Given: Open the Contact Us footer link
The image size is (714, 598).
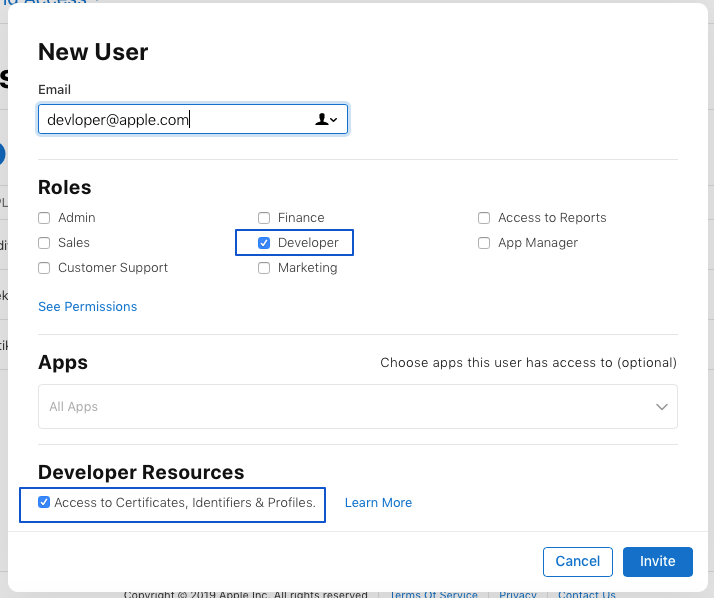Looking at the screenshot, I should click(586, 594).
